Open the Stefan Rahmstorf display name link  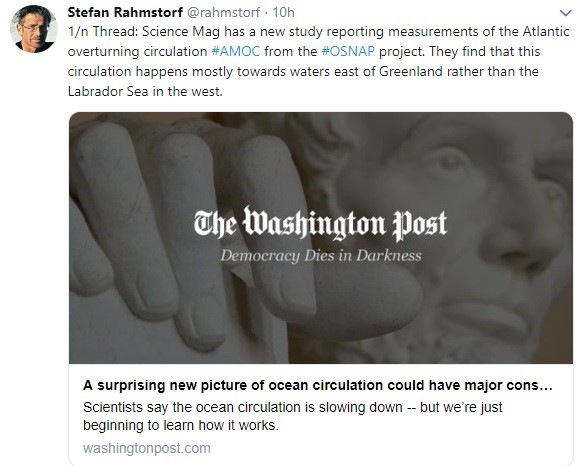click(x=125, y=12)
